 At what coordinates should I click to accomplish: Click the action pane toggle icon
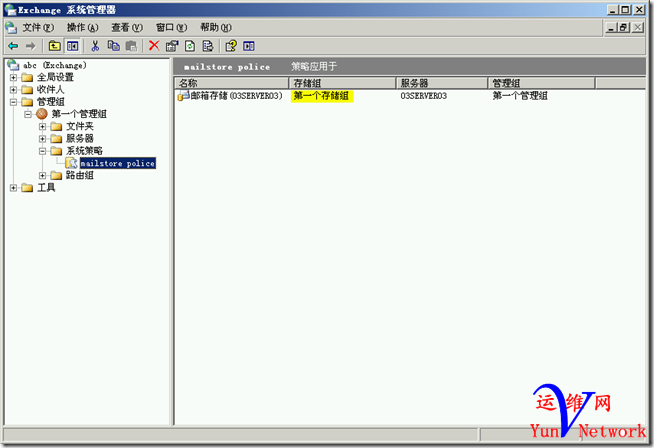[x=249, y=46]
